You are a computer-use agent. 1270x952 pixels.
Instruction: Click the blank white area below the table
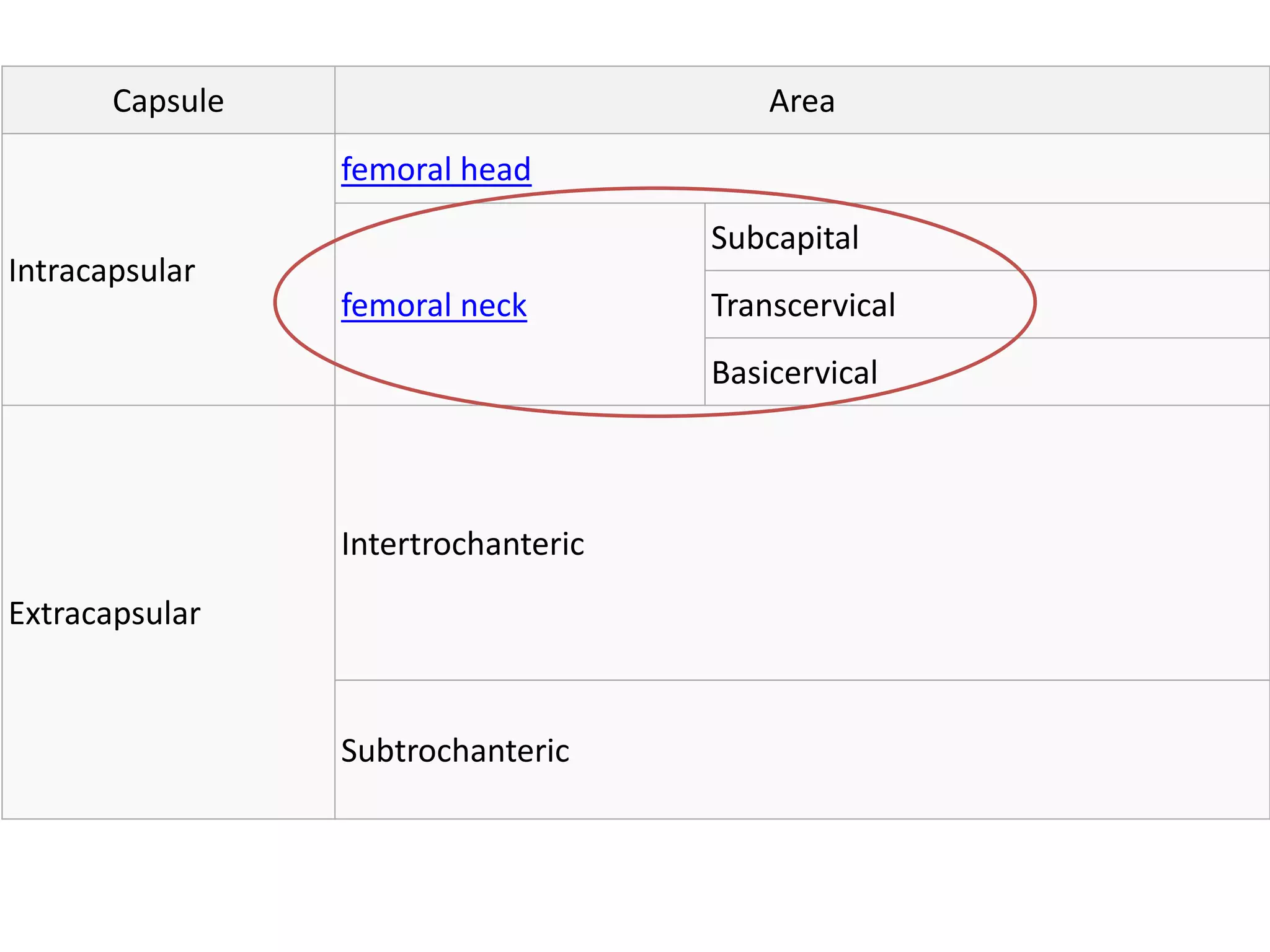635,886
